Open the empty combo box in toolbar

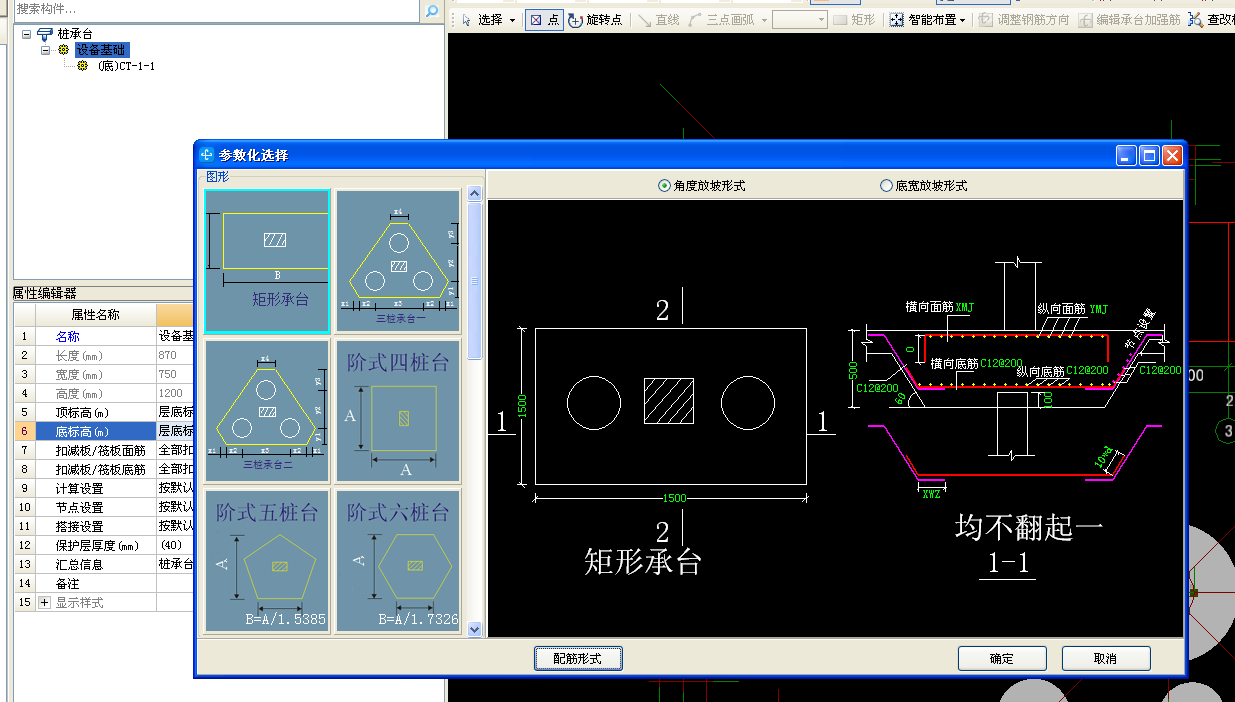point(800,19)
